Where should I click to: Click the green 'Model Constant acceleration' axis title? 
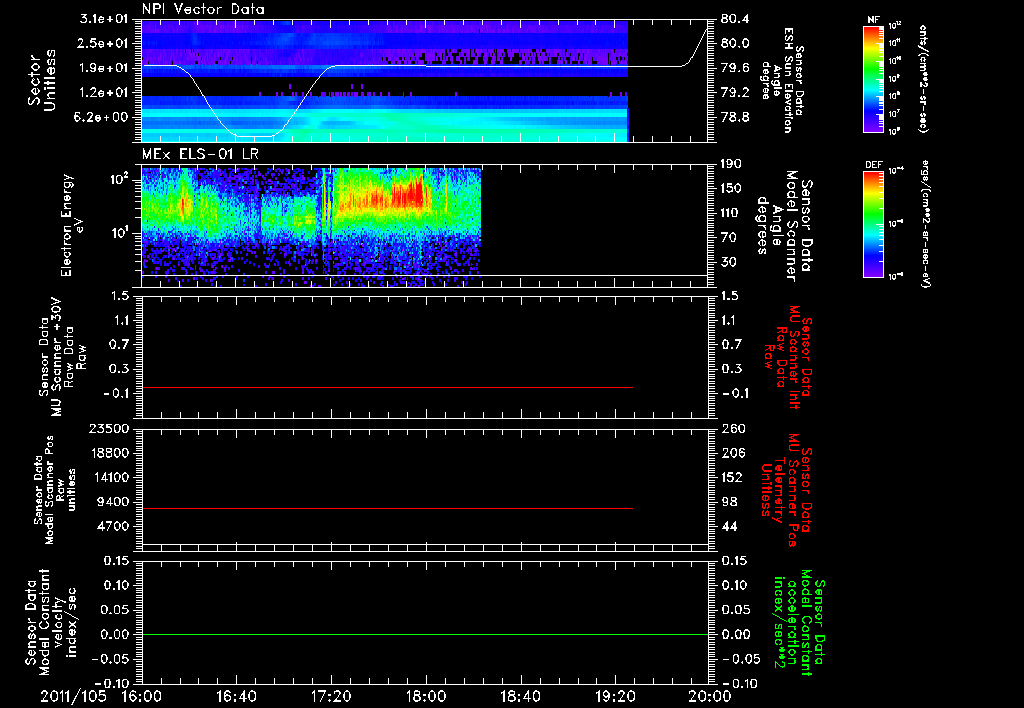click(x=799, y=623)
